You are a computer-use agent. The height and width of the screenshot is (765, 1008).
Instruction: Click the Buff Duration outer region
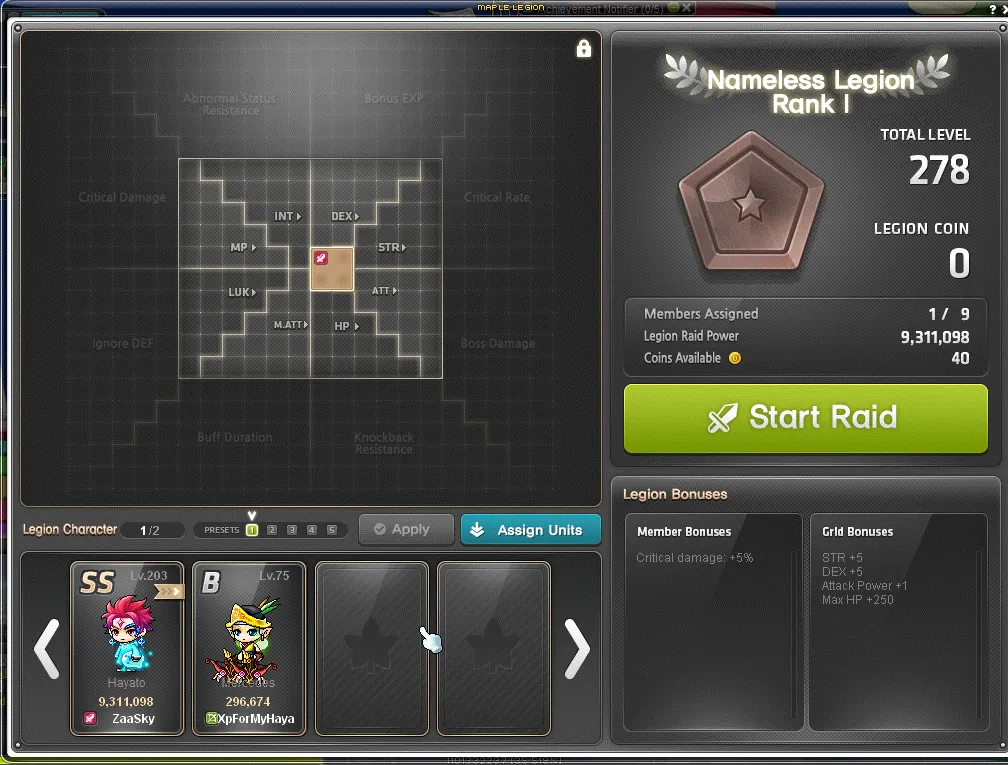(x=235, y=437)
